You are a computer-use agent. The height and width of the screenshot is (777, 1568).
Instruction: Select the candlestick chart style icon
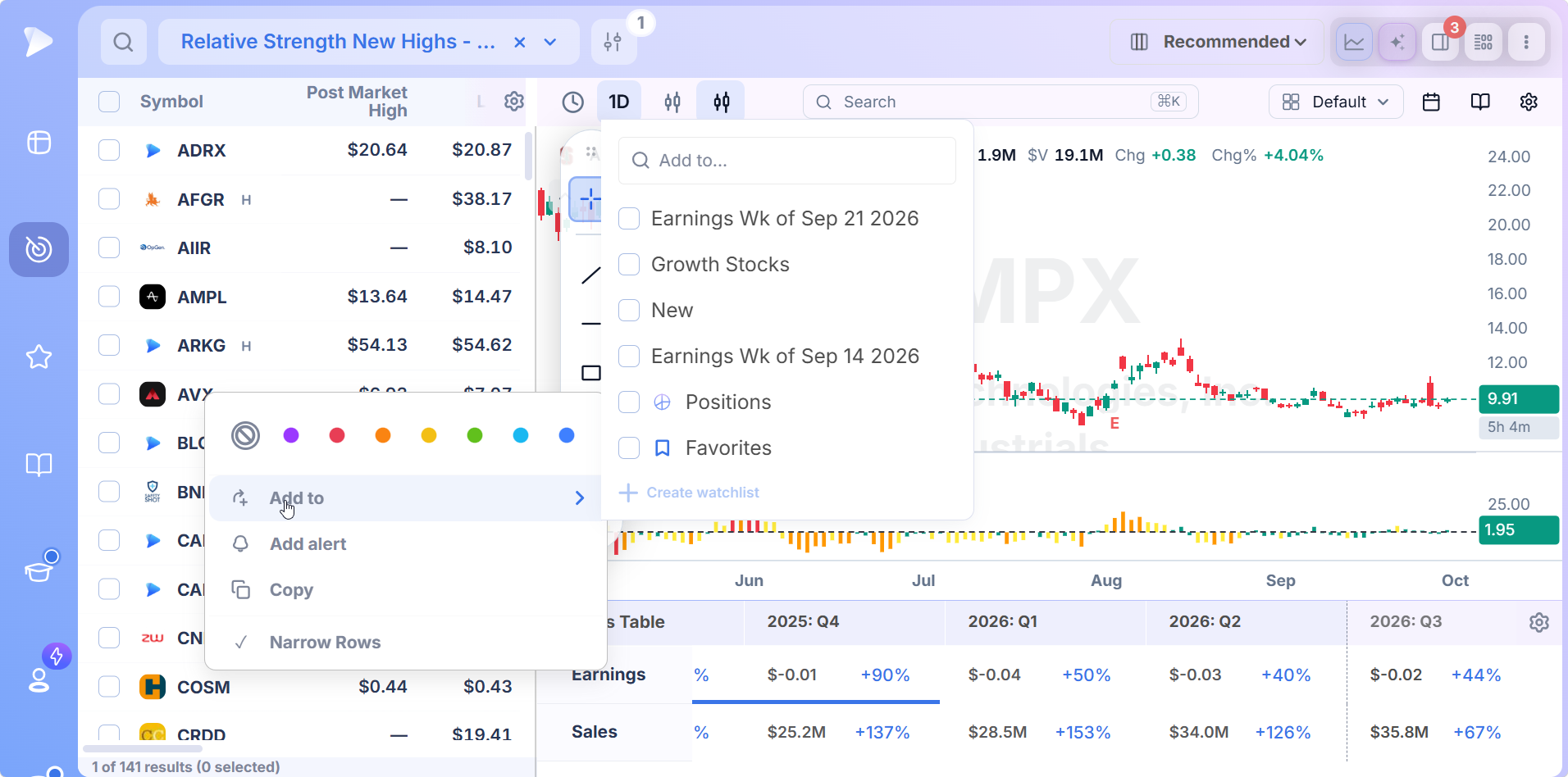(721, 102)
